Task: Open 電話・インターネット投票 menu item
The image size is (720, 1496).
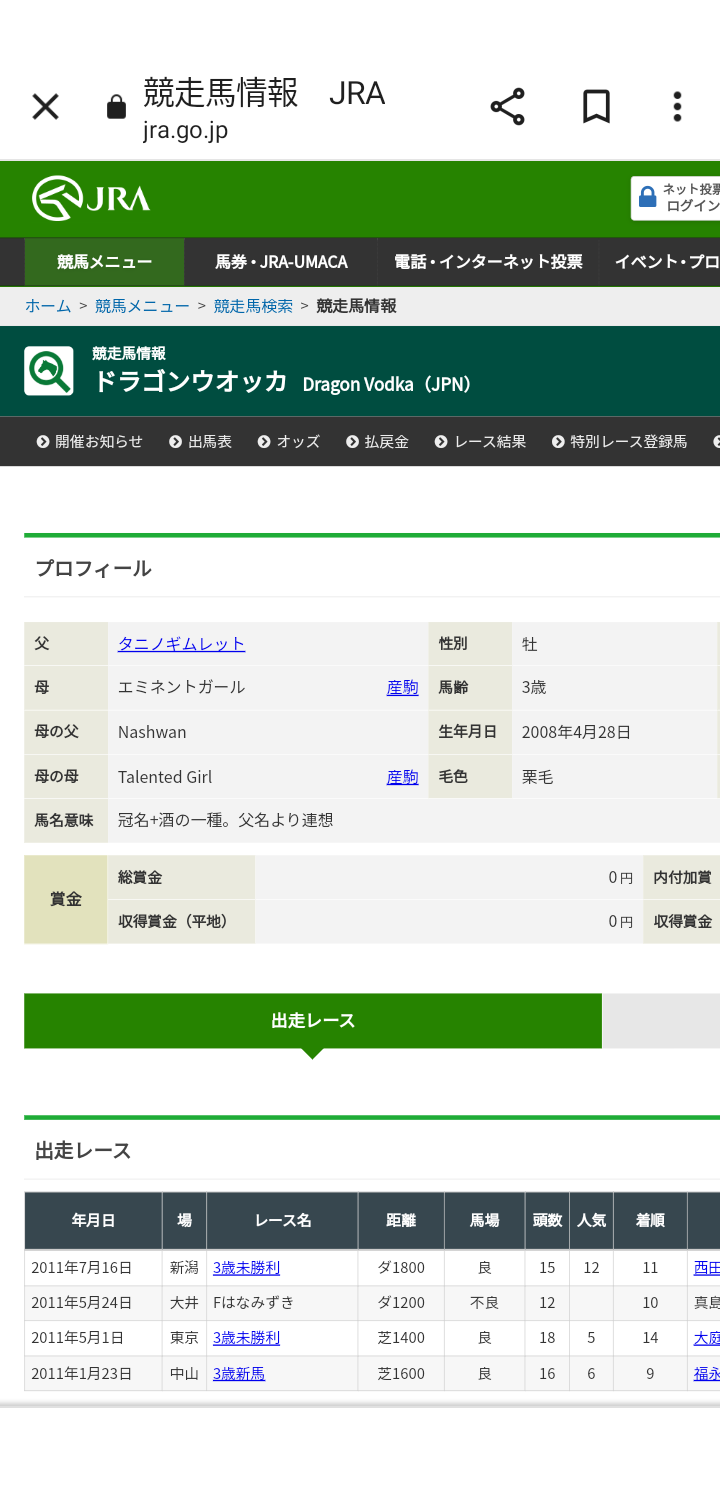Action: [x=488, y=262]
